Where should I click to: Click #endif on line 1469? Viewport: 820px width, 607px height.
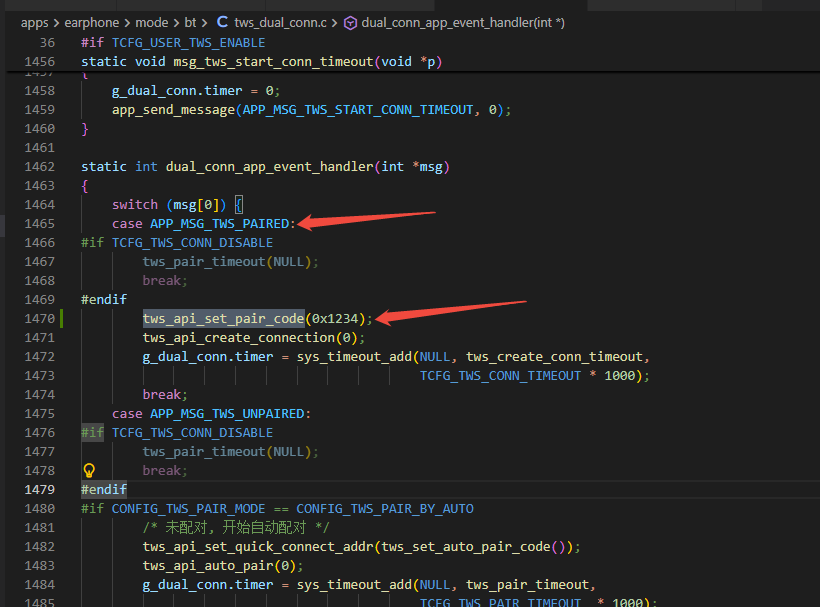[x=104, y=300]
